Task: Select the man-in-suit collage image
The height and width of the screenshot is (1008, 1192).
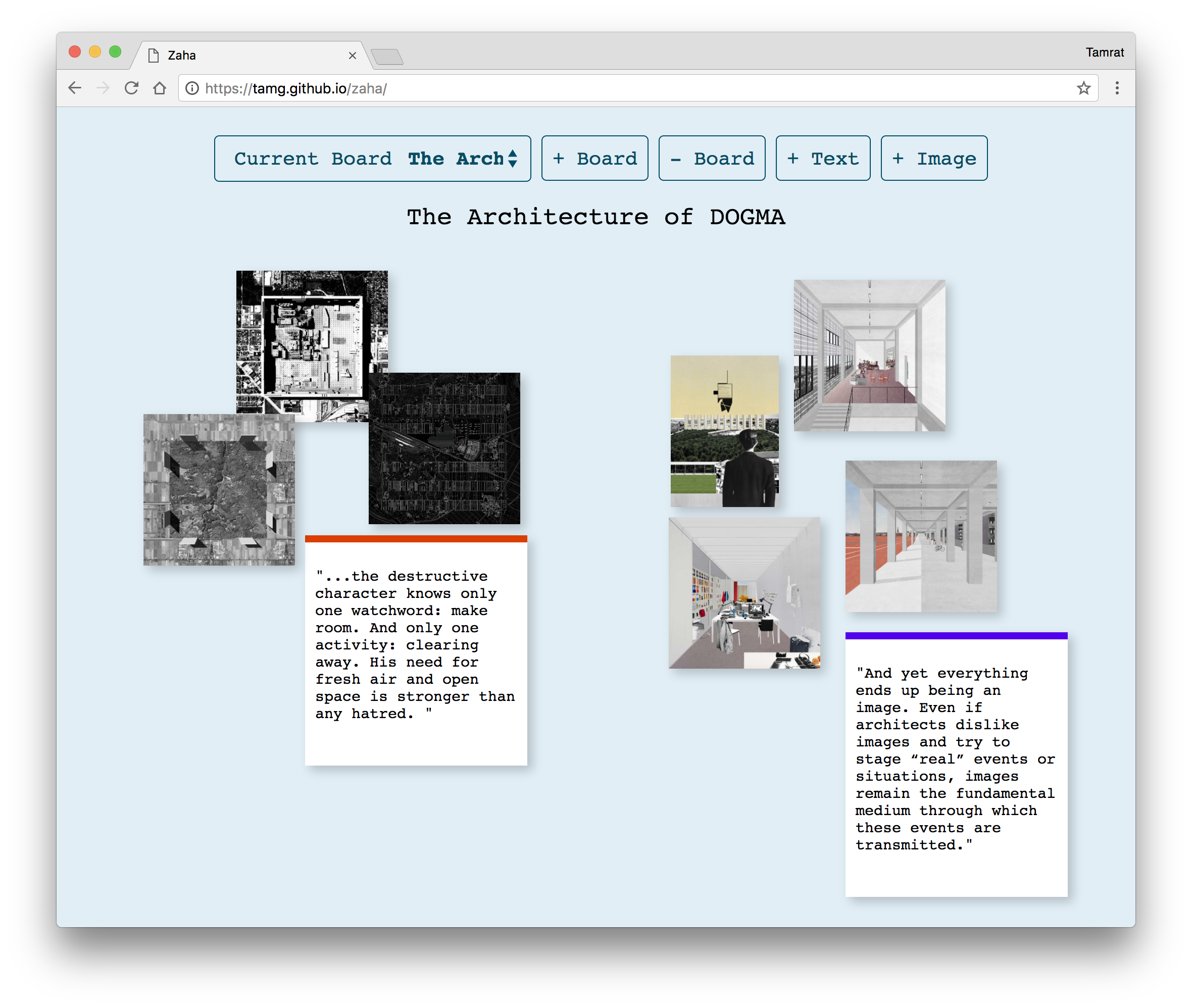Action: (x=724, y=431)
